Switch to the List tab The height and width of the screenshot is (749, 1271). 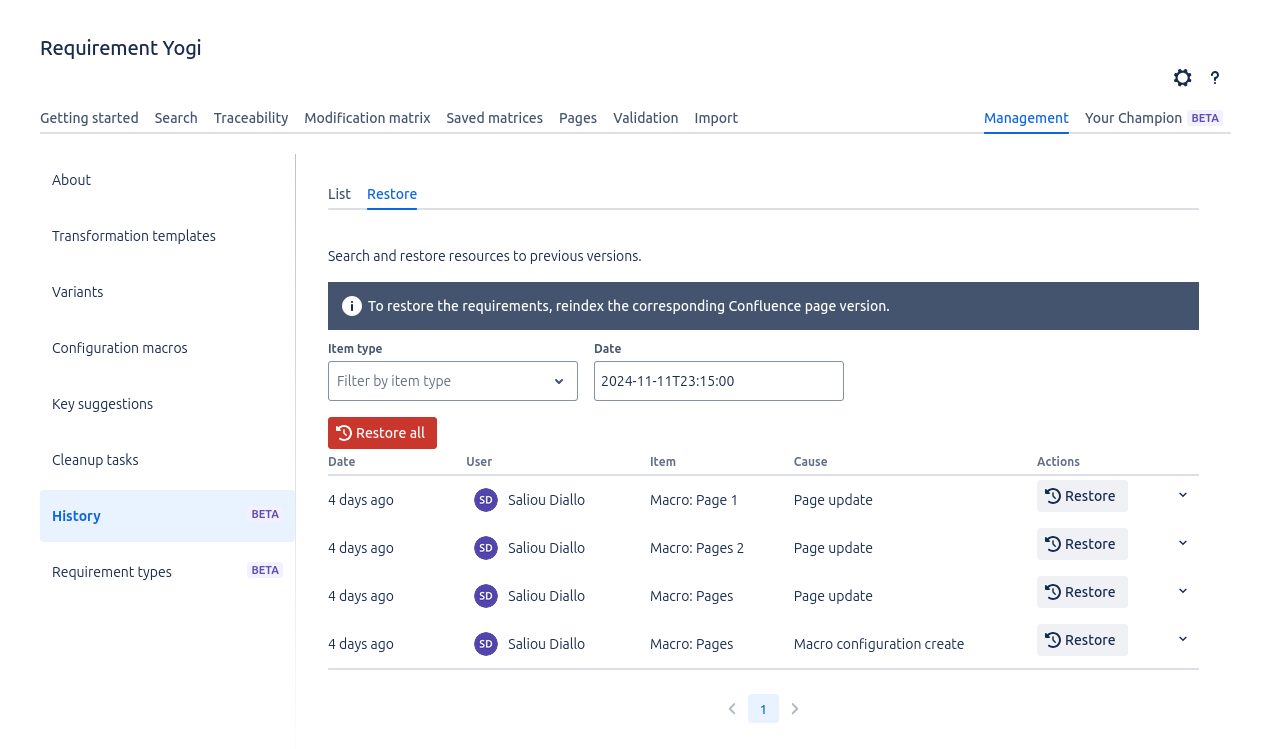coord(339,194)
